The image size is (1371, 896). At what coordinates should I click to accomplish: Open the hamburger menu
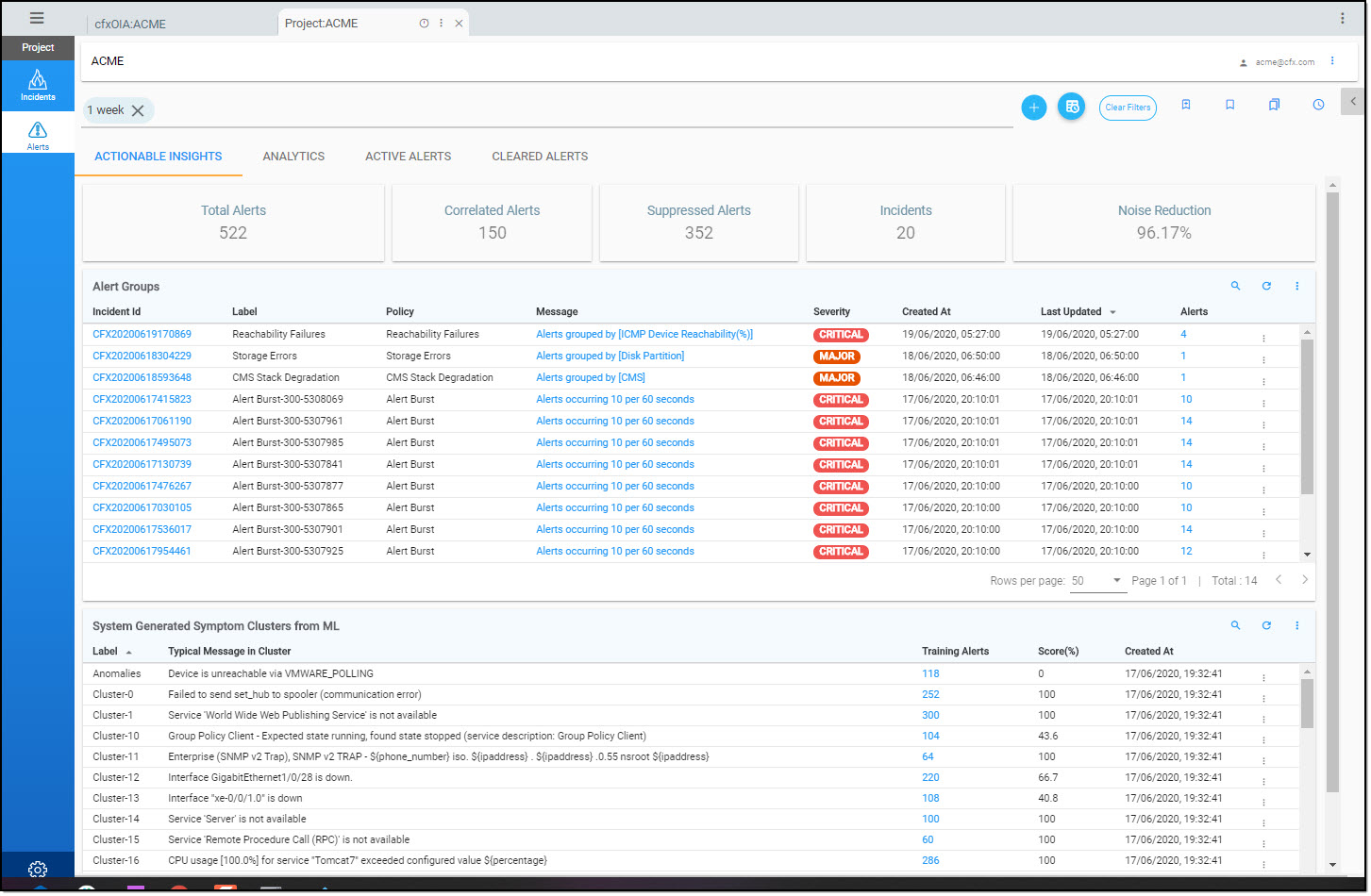[x=37, y=18]
